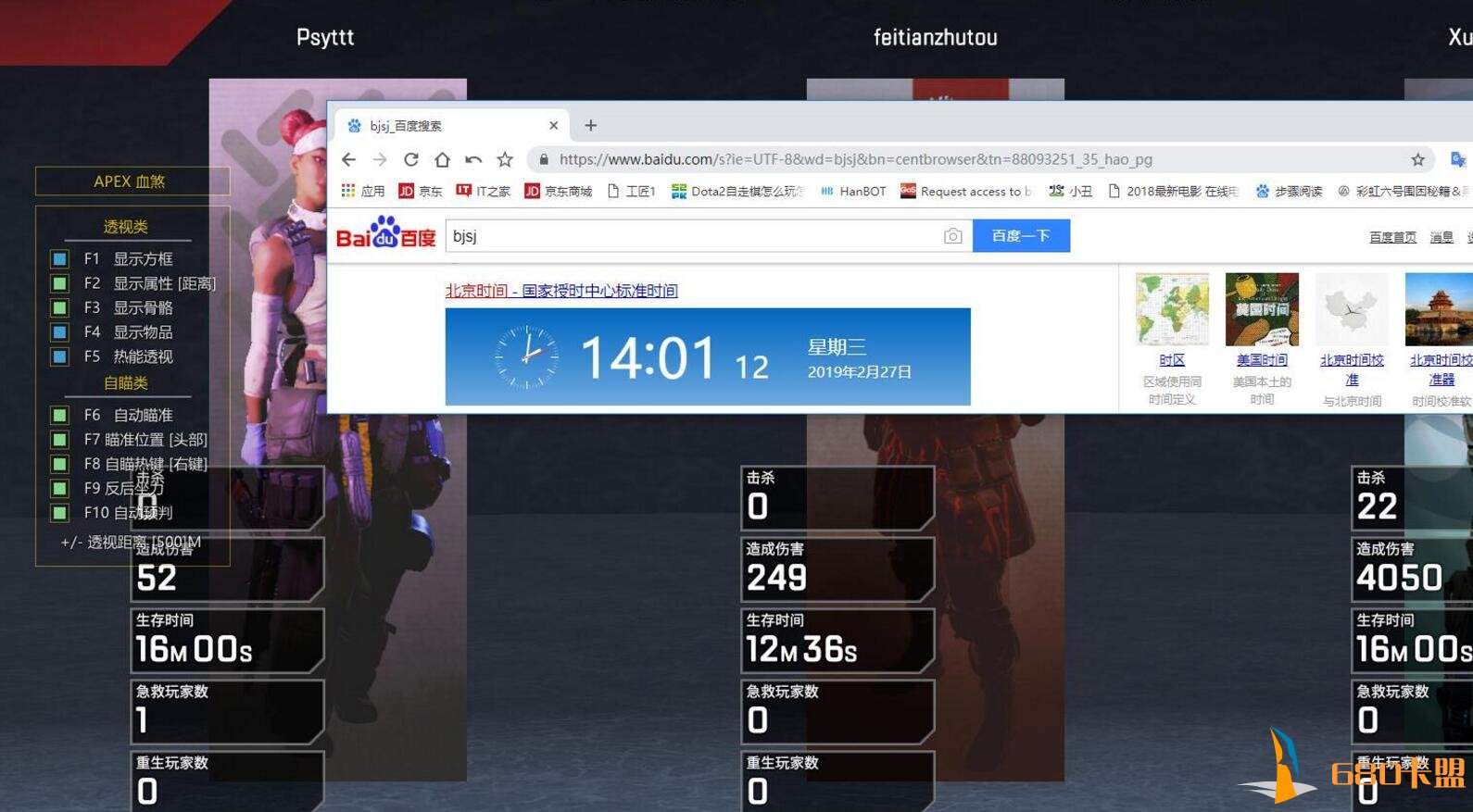This screenshot has height=812, width=1473.
Task: Bookmark this page using the address bar star
Action: pos(1417,159)
